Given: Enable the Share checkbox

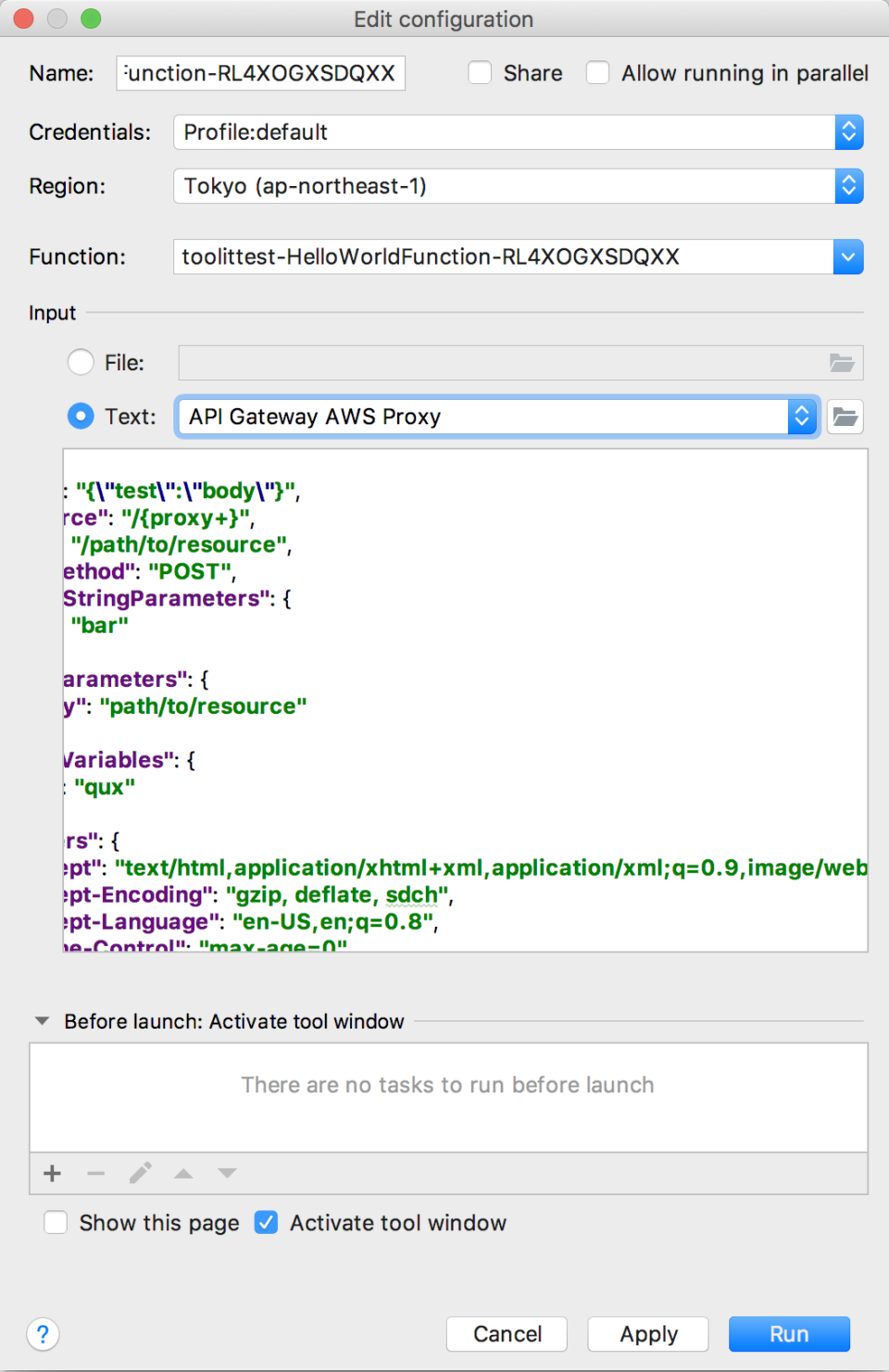Looking at the screenshot, I should [x=480, y=73].
